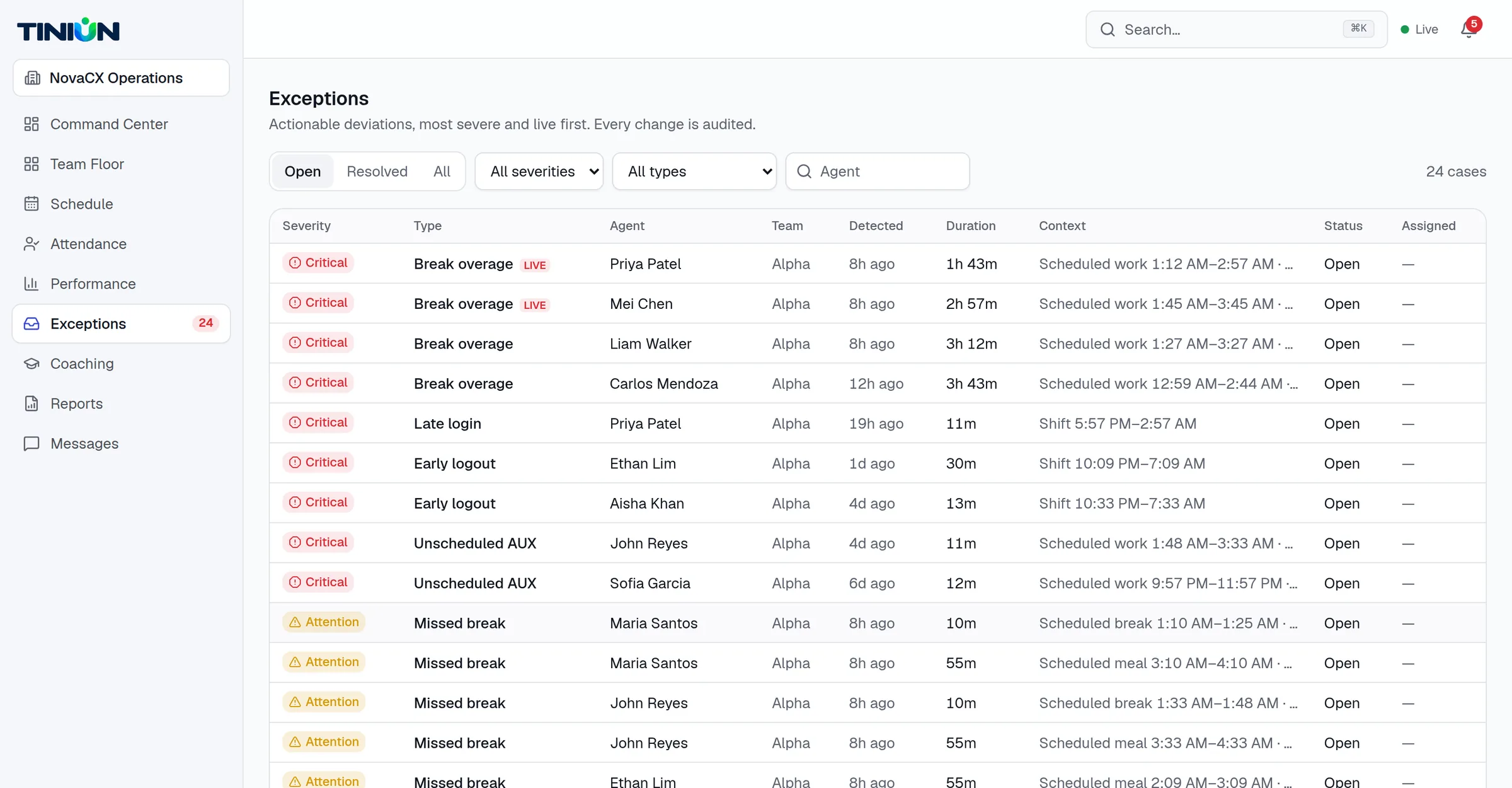Open the All types dropdown
1512x788 pixels.
pyautogui.click(x=694, y=171)
